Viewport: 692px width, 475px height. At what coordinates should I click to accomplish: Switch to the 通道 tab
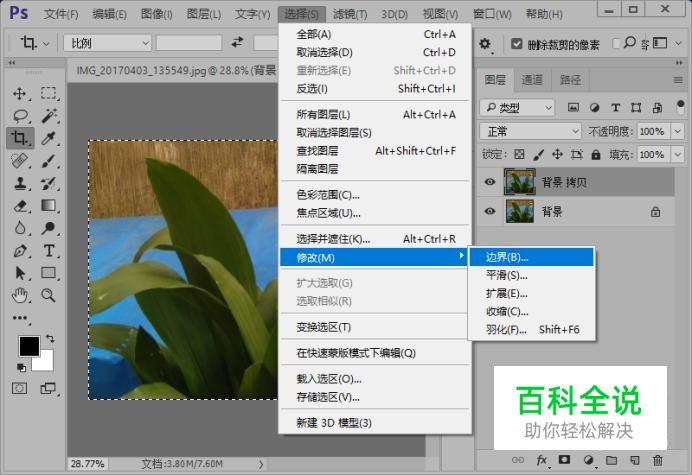[532, 80]
